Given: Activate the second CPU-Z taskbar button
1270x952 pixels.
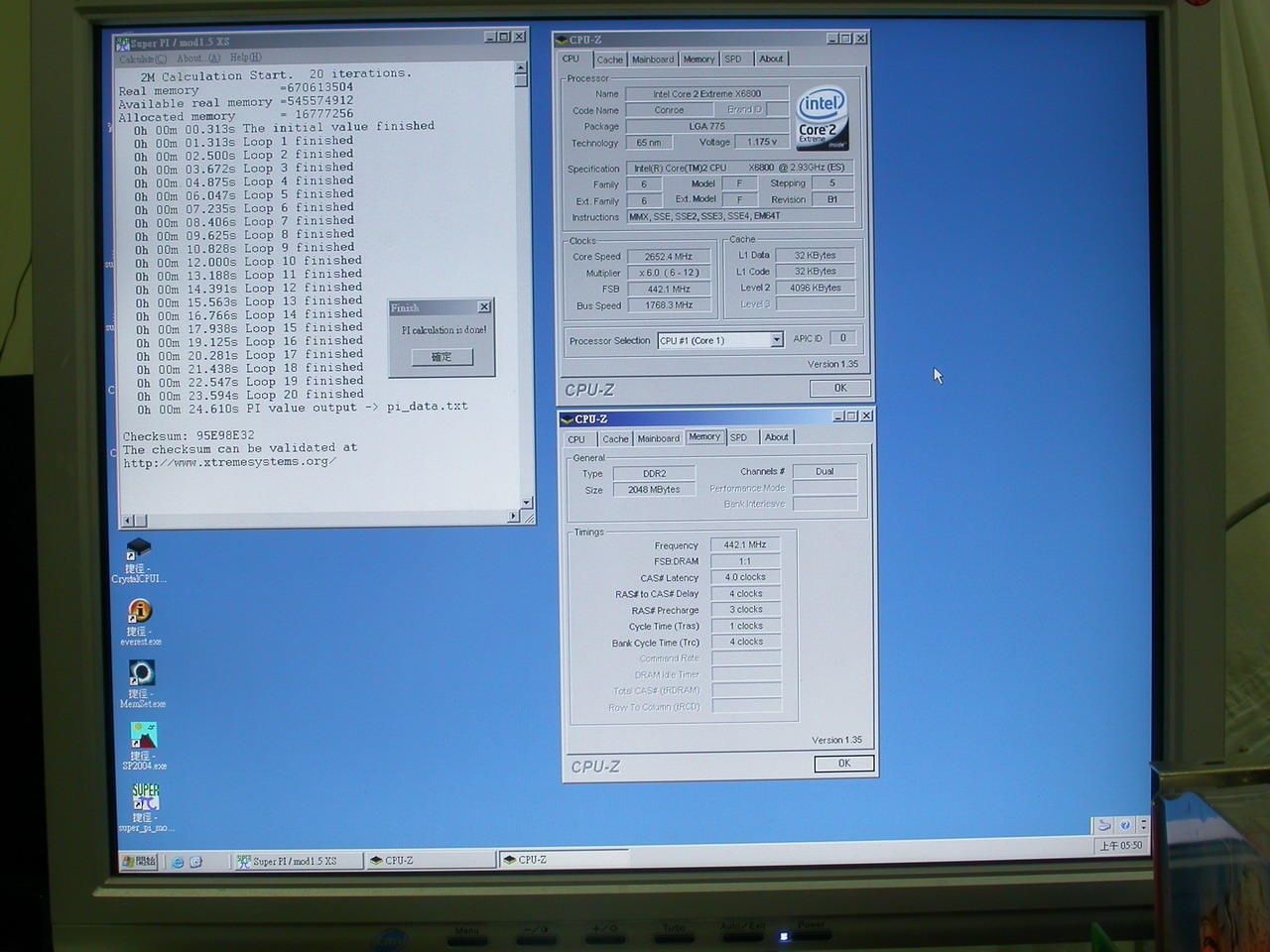Looking at the screenshot, I should click(x=563, y=860).
